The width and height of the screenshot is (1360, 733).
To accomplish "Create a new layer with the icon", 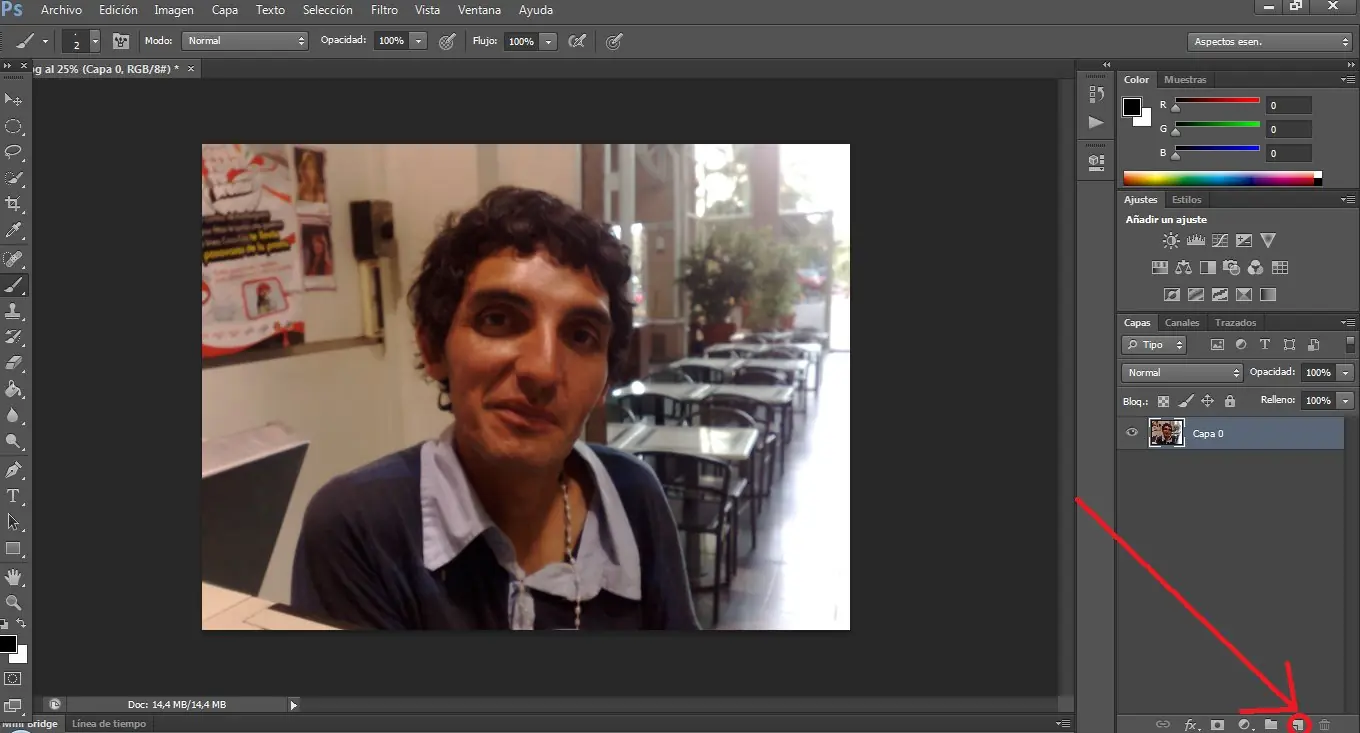I will point(1297,724).
